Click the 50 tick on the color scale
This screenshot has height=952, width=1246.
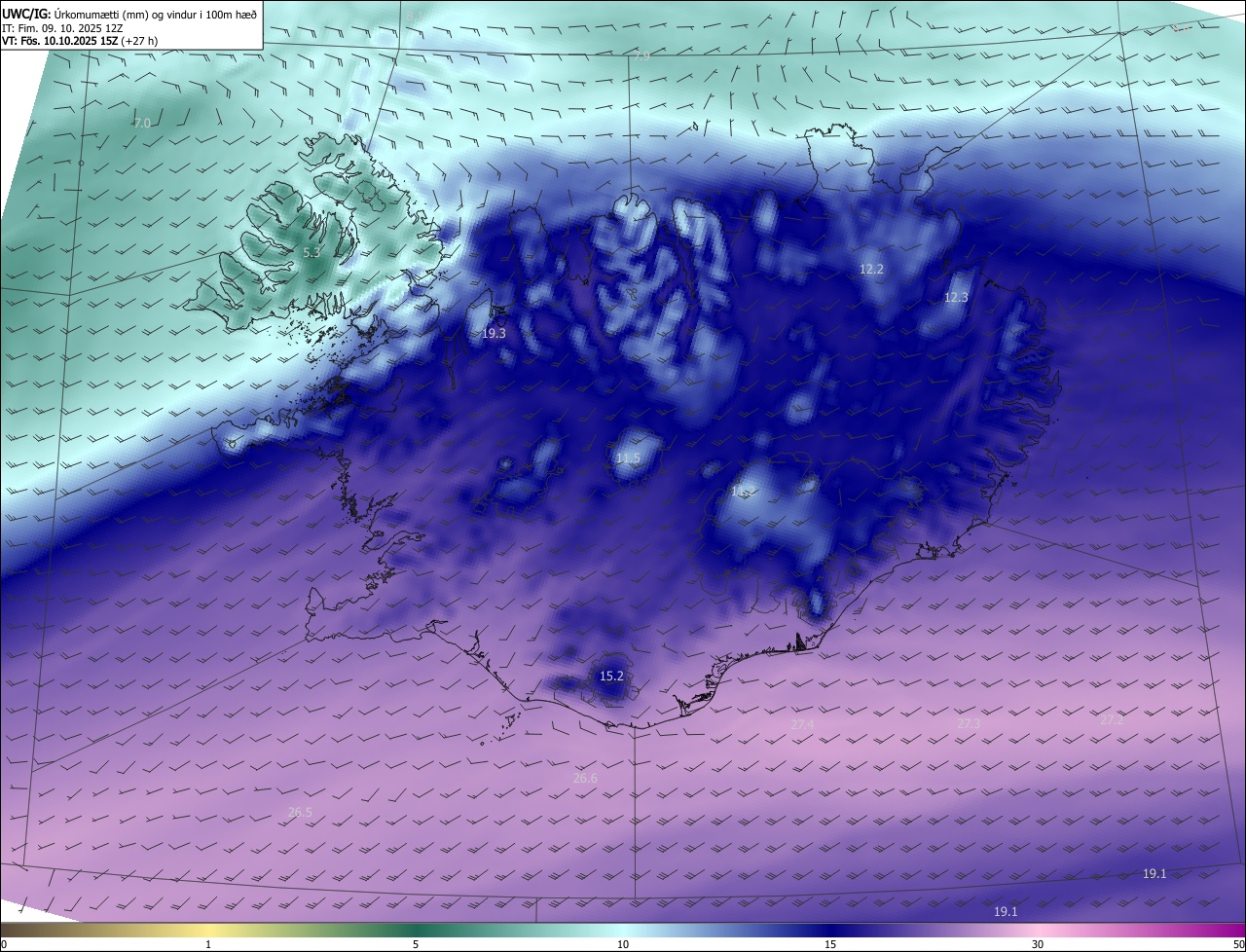point(1238,944)
